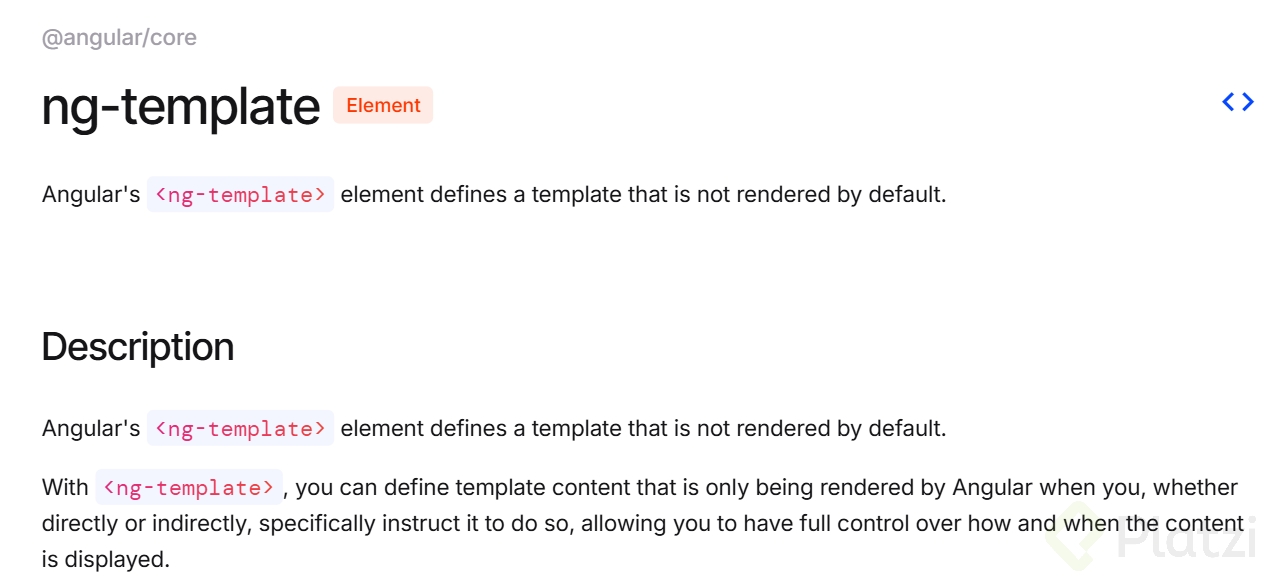Click "Angular's" in the sentence below the title
Screen dimensions: 1269x577
pyautogui.click(x=91, y=195)
